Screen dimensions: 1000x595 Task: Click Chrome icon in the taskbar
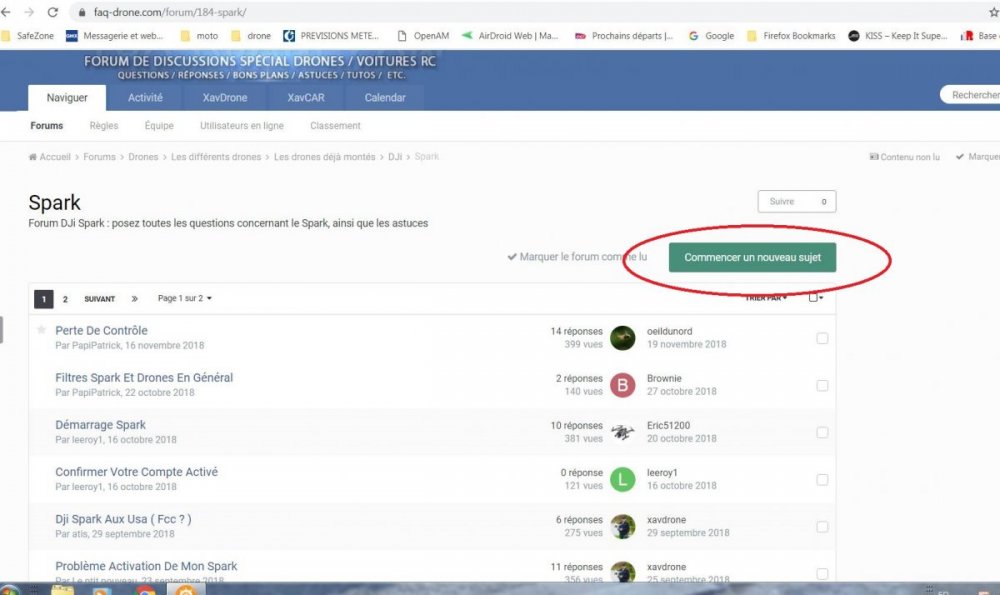point(145,591)
